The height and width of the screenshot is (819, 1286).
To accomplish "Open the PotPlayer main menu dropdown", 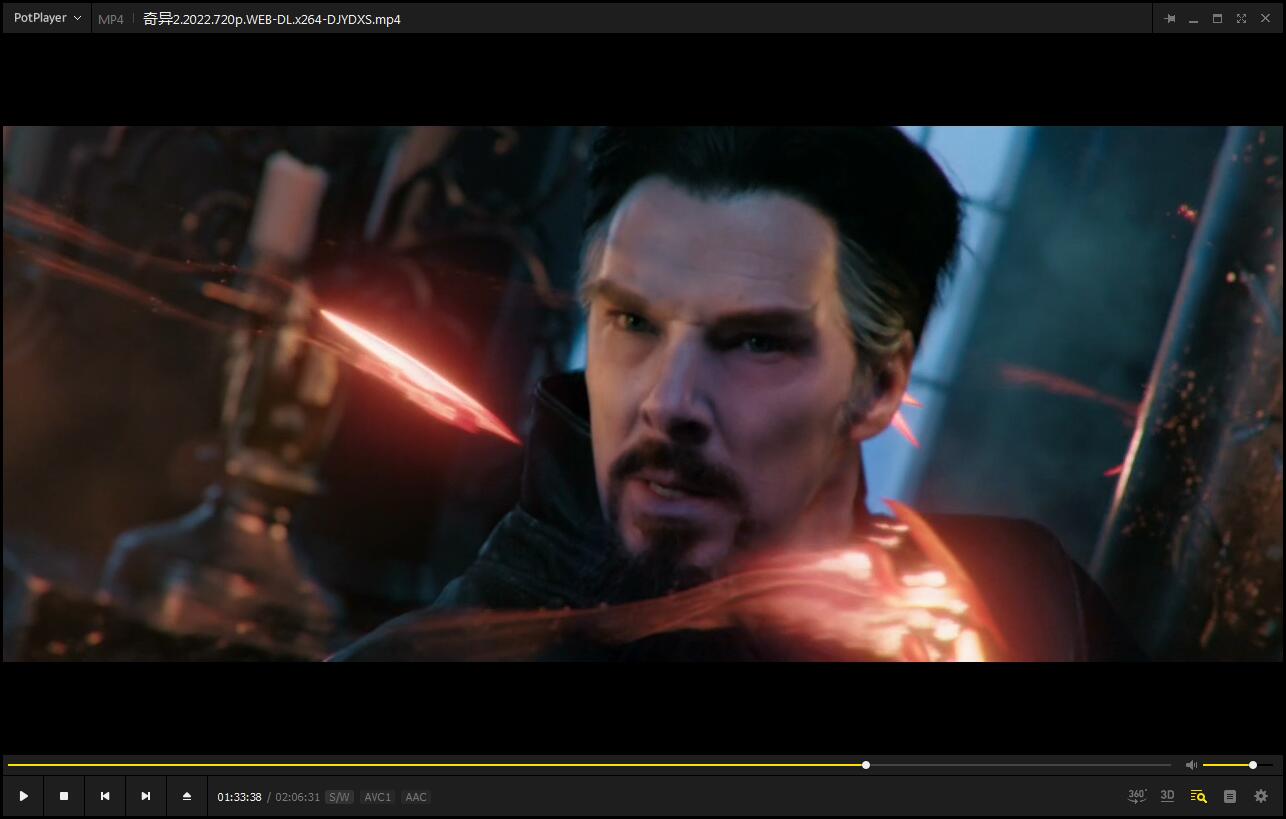I will (48, 18).
